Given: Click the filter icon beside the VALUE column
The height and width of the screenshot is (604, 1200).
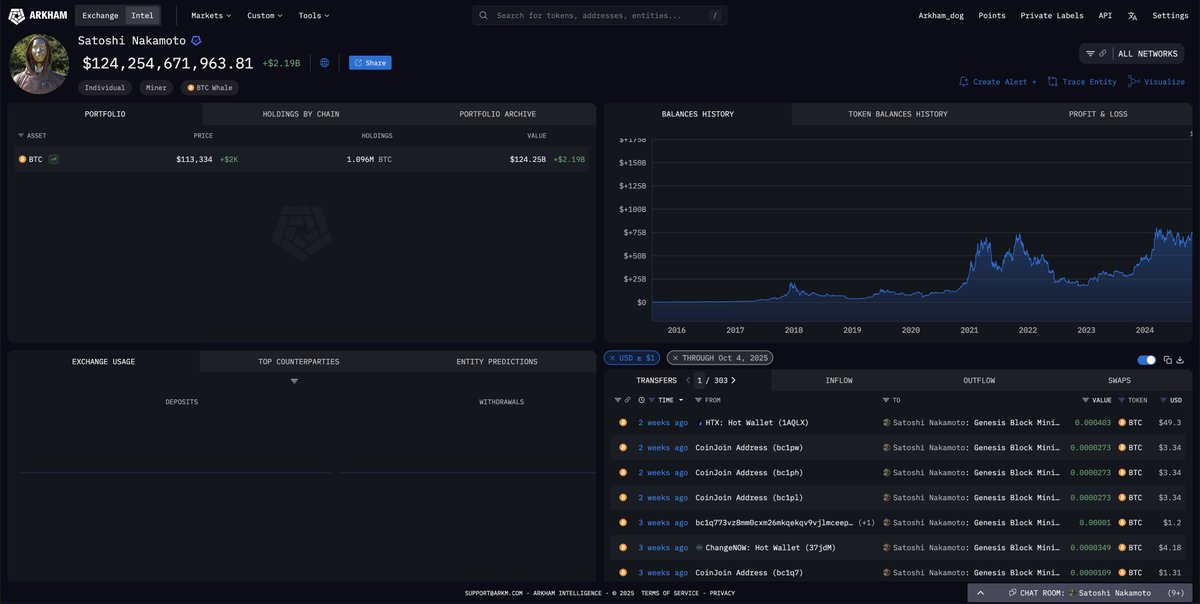Looking at the screenshot, I should [x=1084, y=400].
